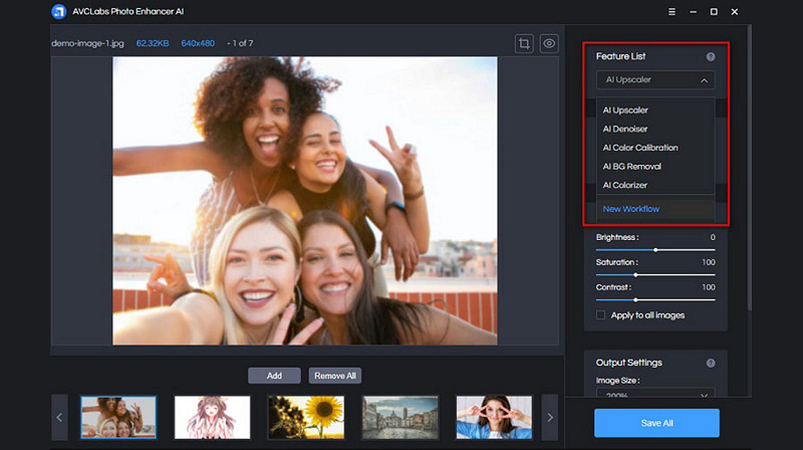Screen dimensions: 803x450
Task: Select the sunflower thumbnail
Action: point(306,417)
